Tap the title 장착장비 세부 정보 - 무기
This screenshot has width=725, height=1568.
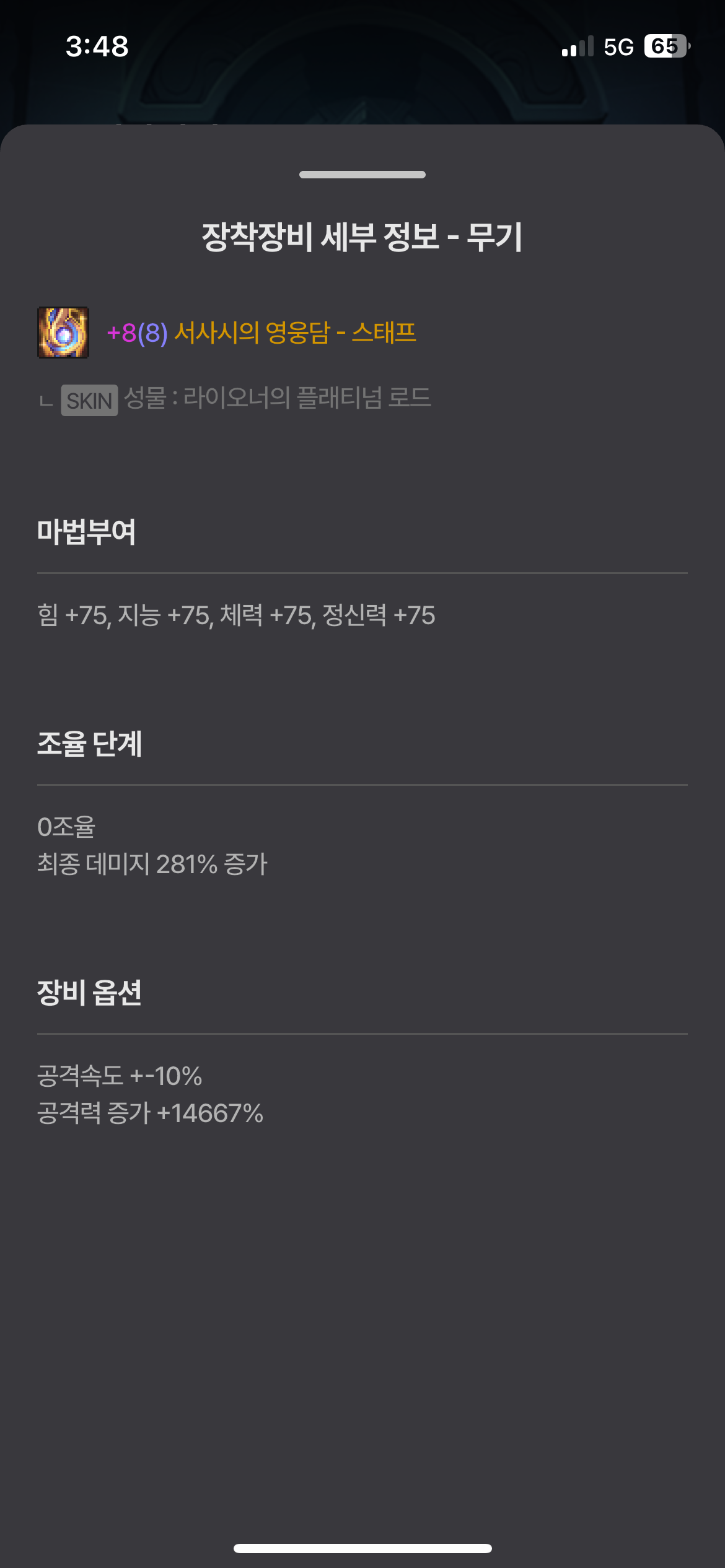pyautogui.click(x=362, y=237)
